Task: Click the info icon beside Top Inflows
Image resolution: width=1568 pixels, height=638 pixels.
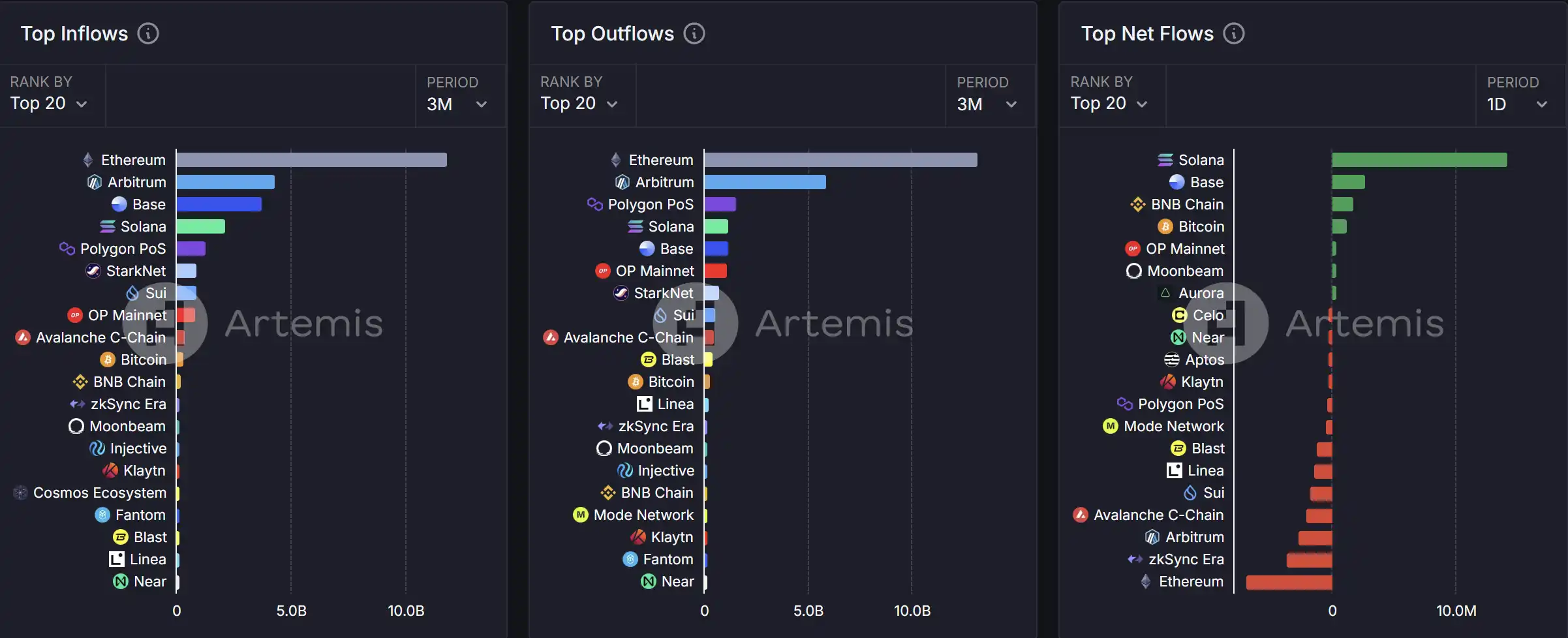Action: (148, 33)
